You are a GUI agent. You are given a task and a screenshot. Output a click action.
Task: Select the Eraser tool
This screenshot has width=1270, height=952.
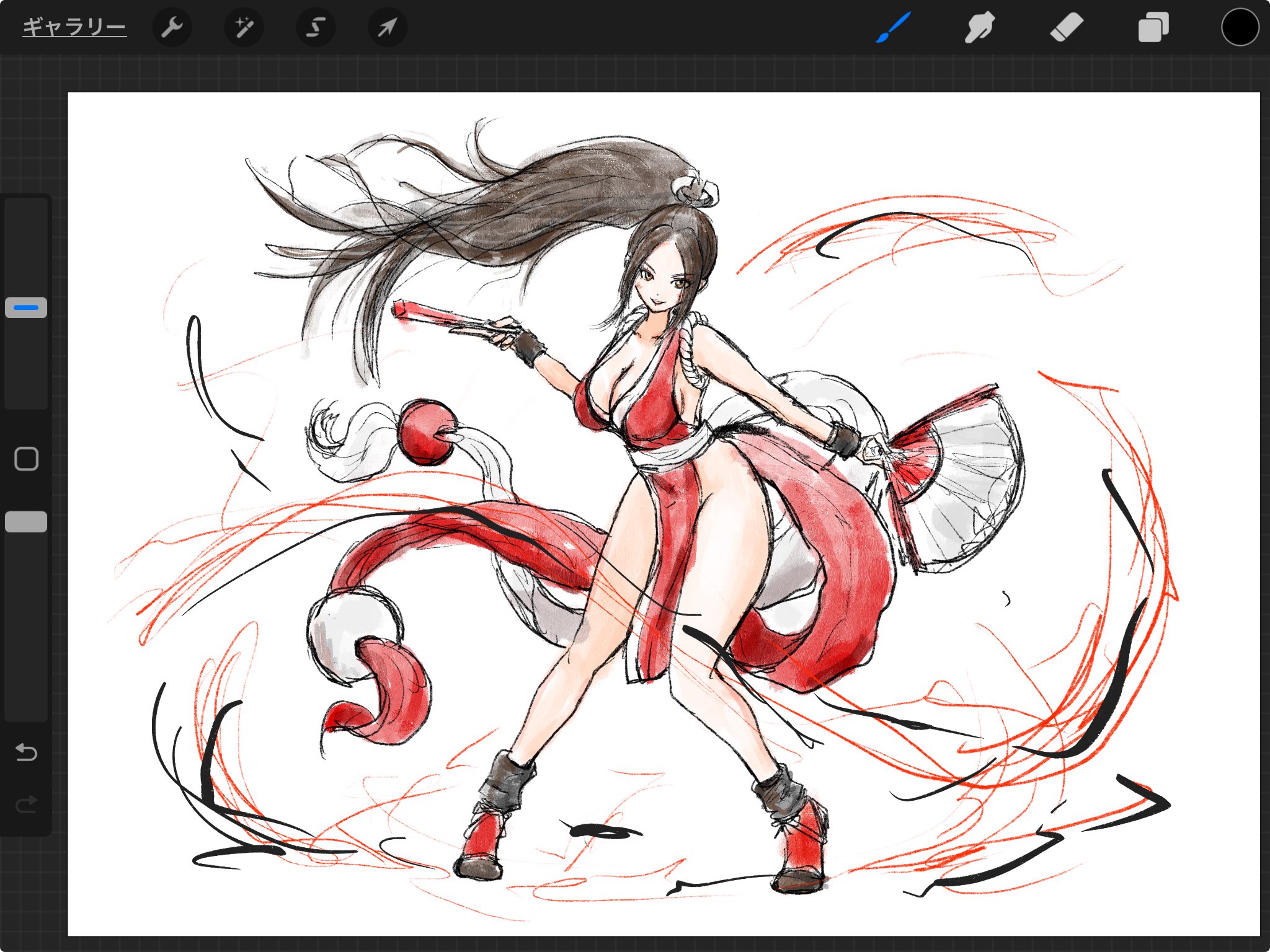click(x=1067, y=27)
